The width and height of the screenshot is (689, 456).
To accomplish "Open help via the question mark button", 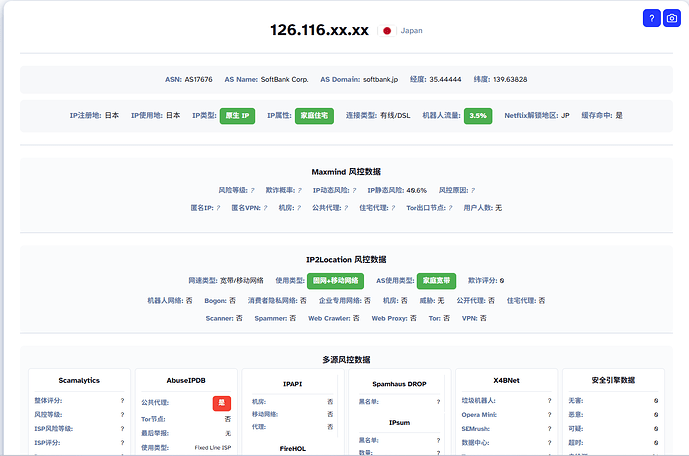I will 652,18.
